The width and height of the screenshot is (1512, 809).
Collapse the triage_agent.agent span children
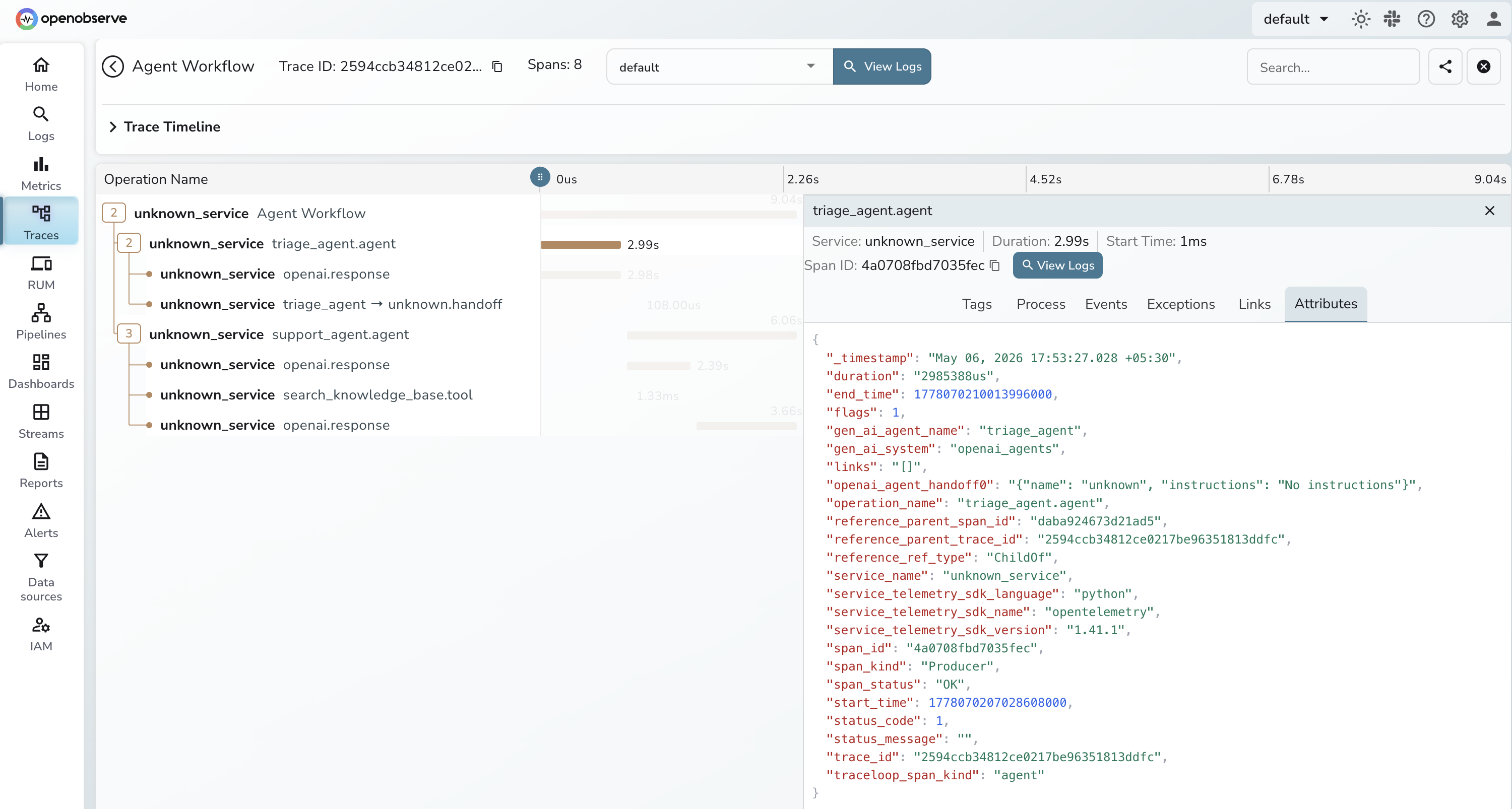coord(129,243)
